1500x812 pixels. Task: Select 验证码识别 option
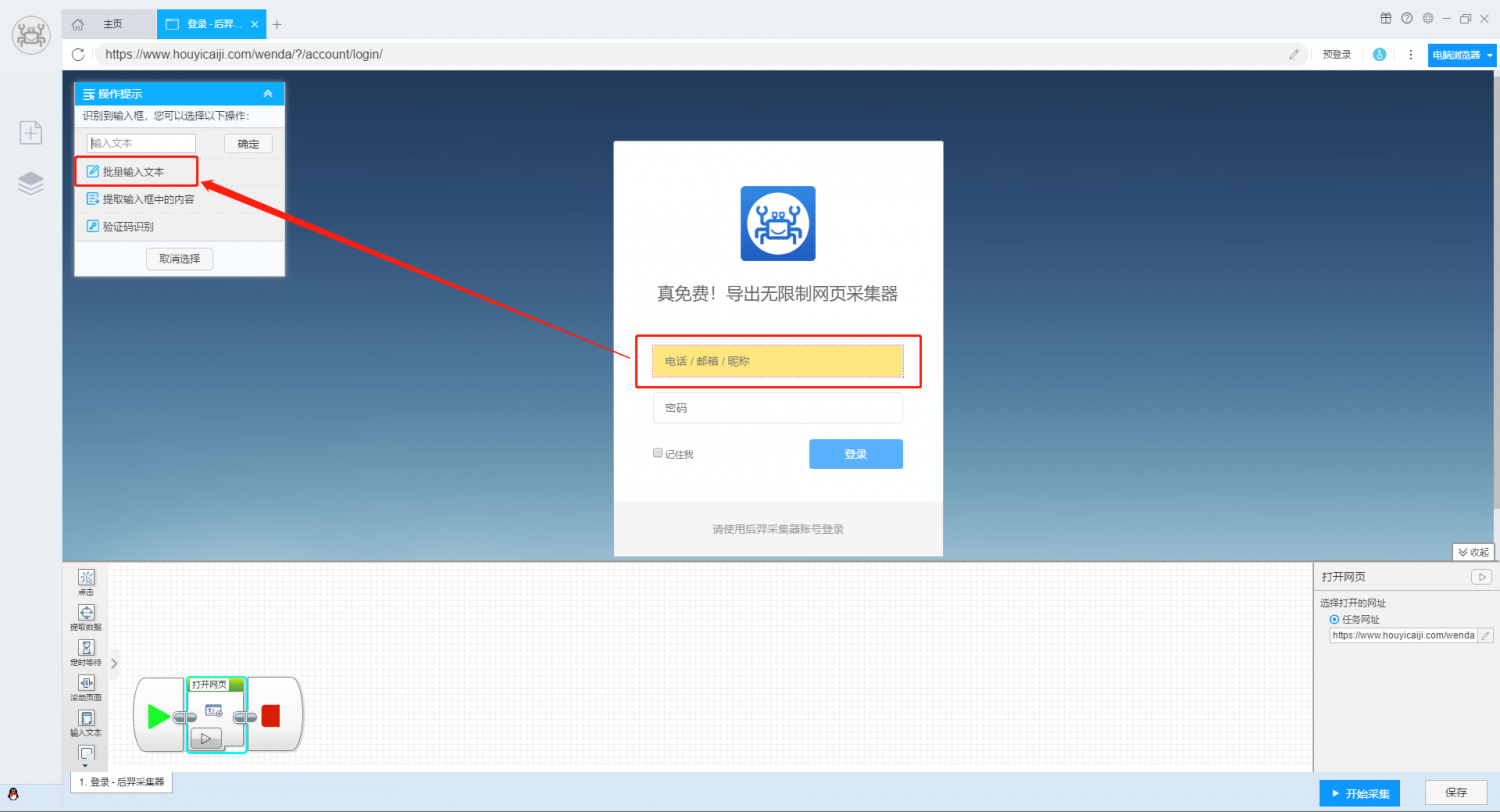pos(120,226)
